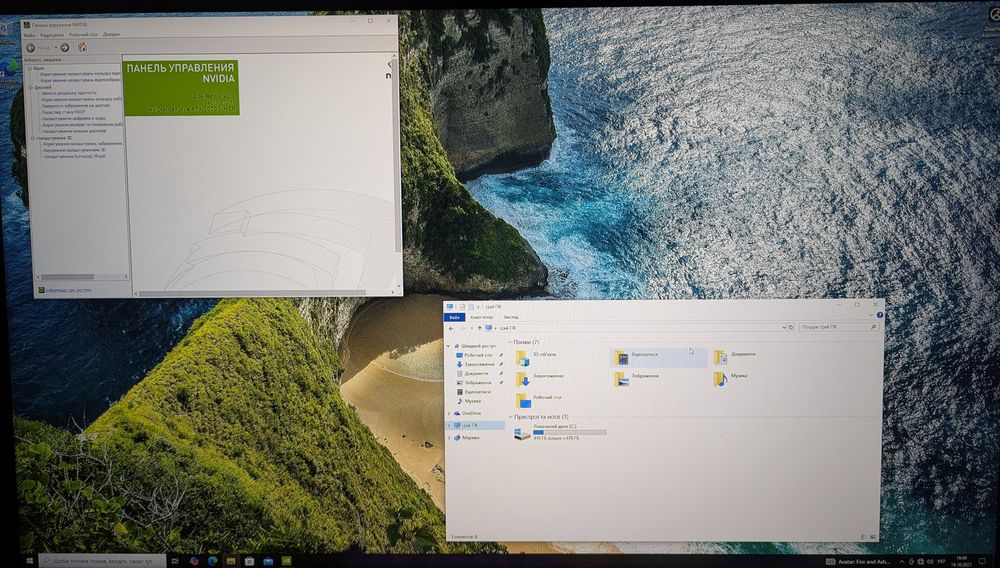Open Explorer's recent locations dropdown
The image size is (1000, 568).
(x=472, y=328)
